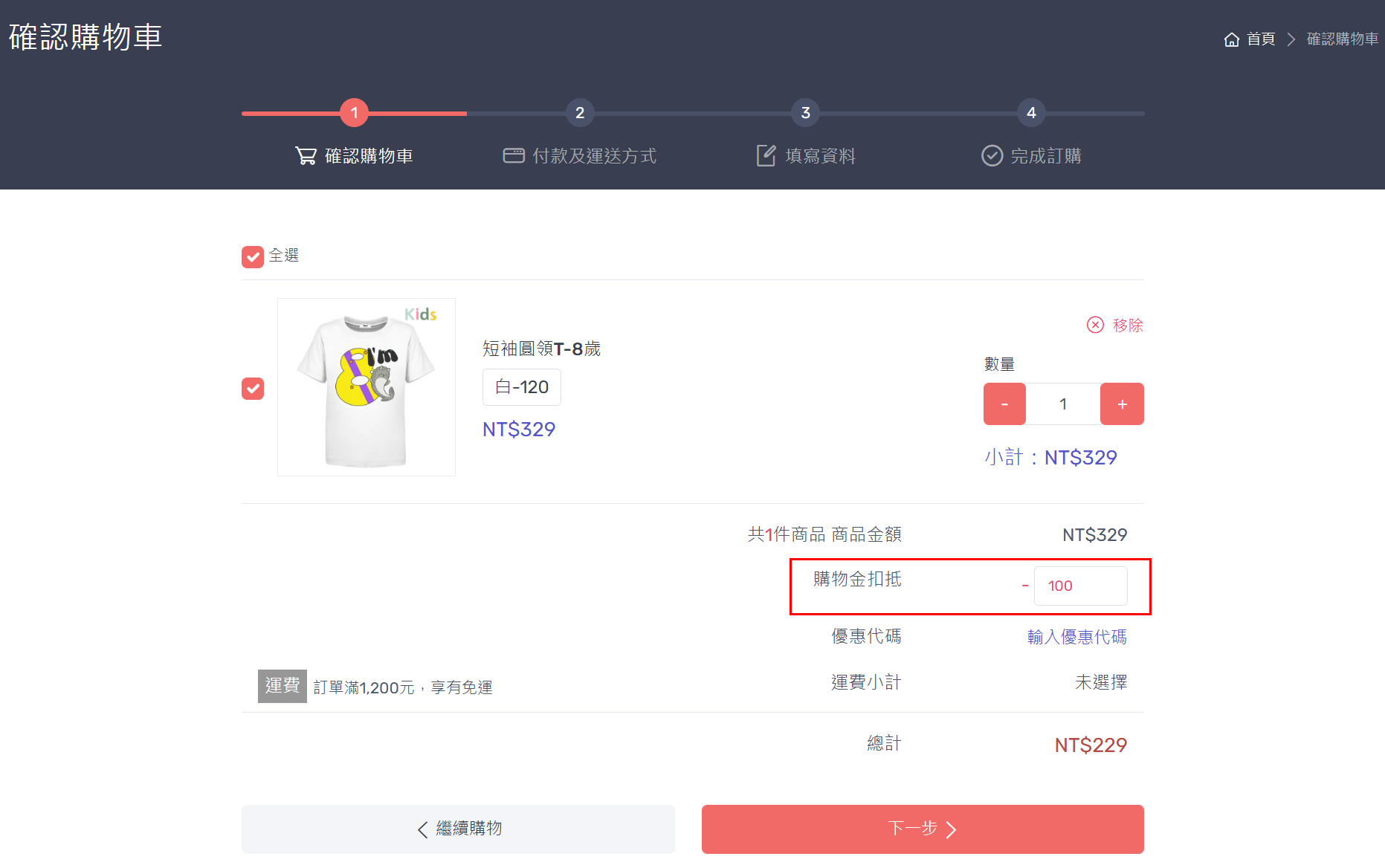The image size is (1385, 868).
Task: Click the 總計 label
Action: tap(884, 743)
